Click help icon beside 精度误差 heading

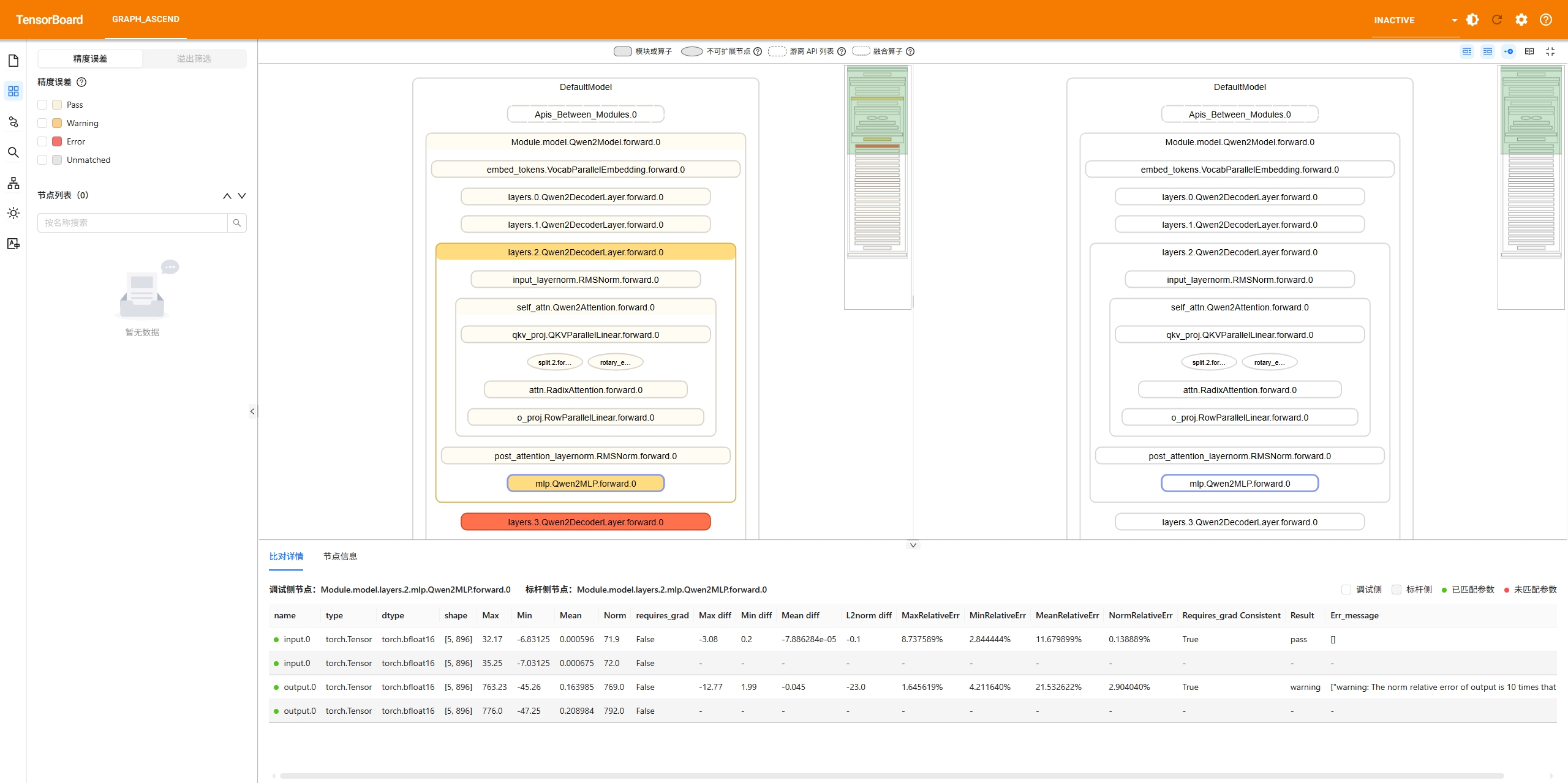(81, 82)
